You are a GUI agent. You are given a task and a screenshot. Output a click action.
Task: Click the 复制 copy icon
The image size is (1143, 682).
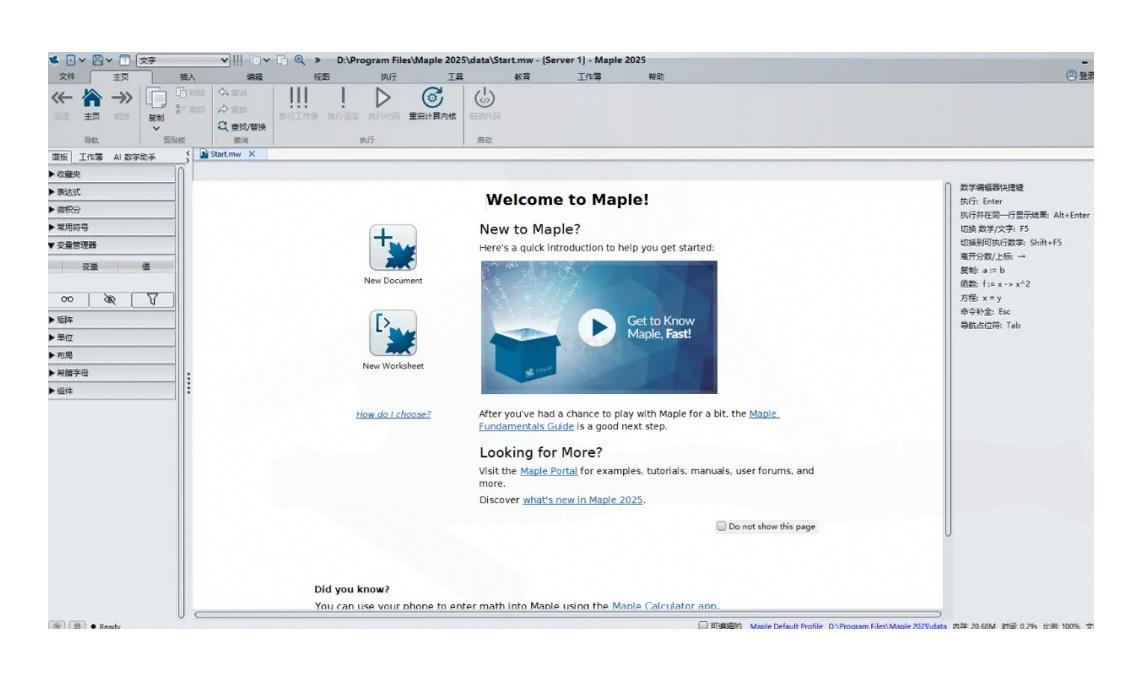[156, 99]
